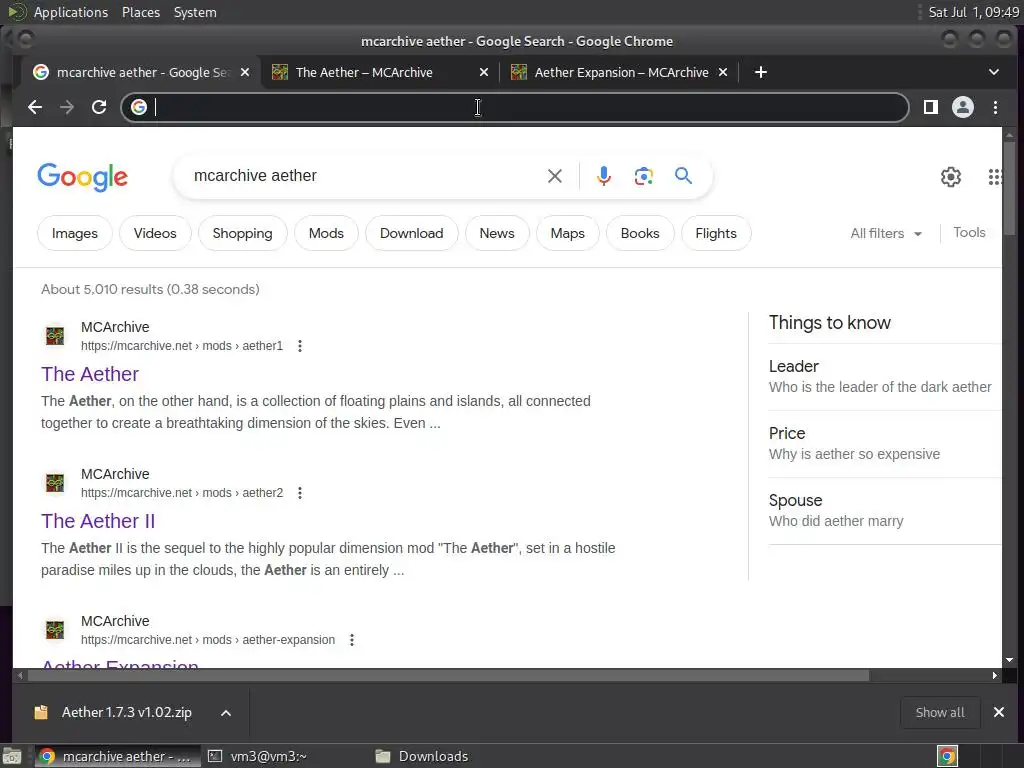Open the Spouse things-to-know entry
Screen dimensions: 1024x768
(x=884, y=511)
